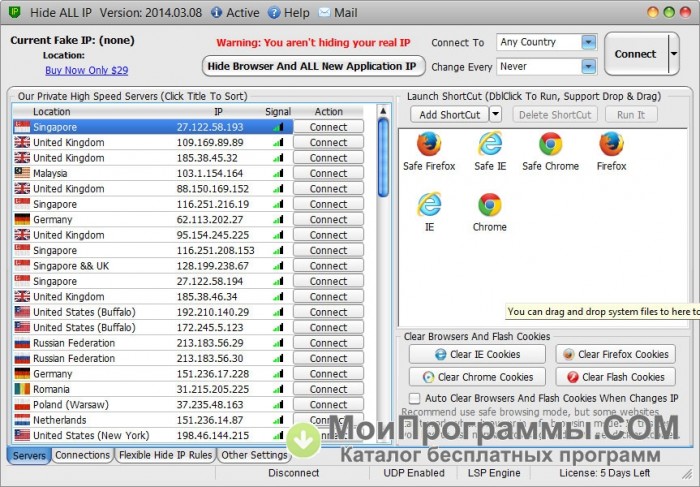The width and height of the screenshot is (700, 487).
Task: Click Clear Flash Cookies button
Action: [x=616, y=377]
